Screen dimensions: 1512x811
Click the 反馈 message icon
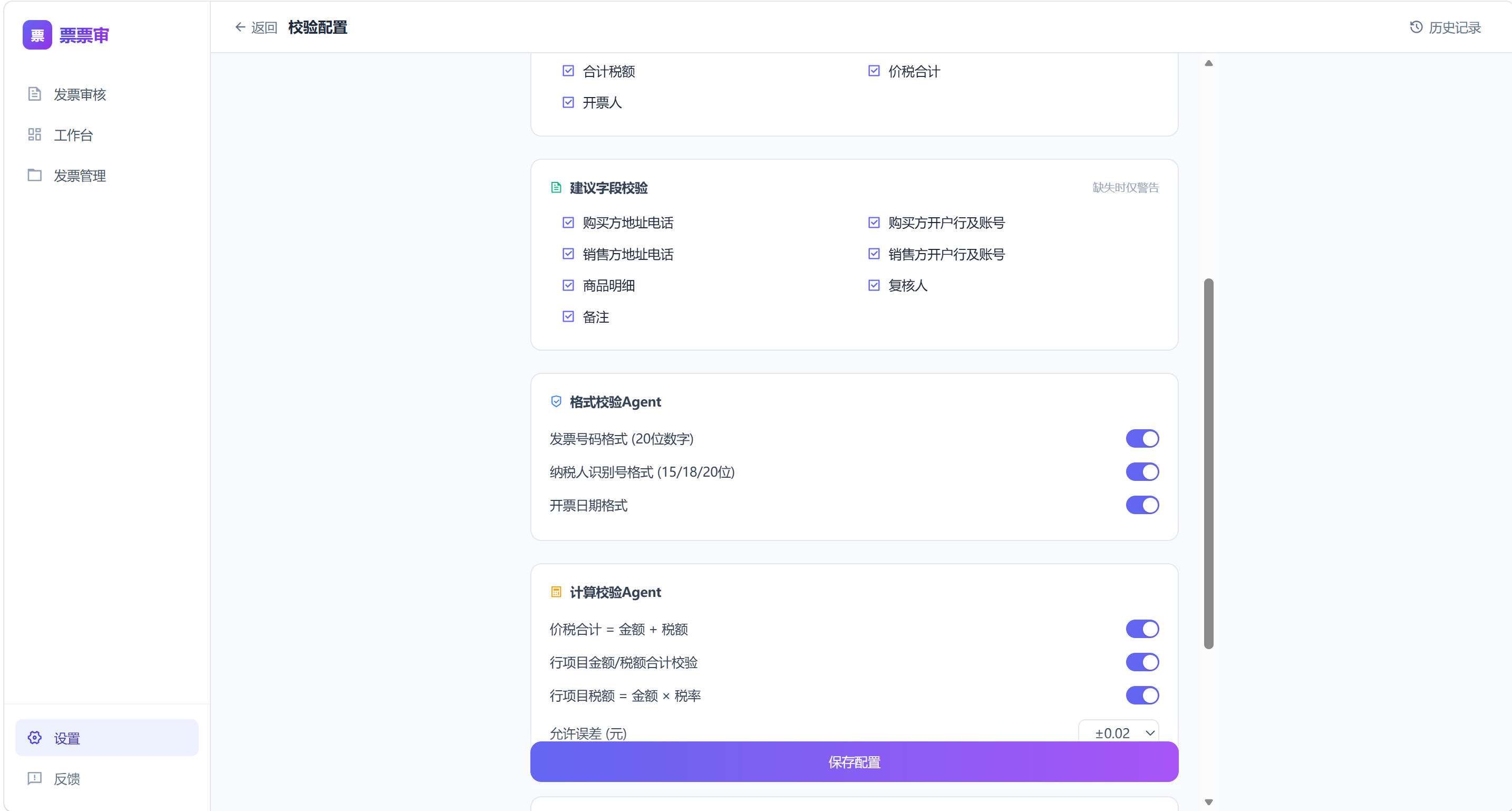pos(35,778)
